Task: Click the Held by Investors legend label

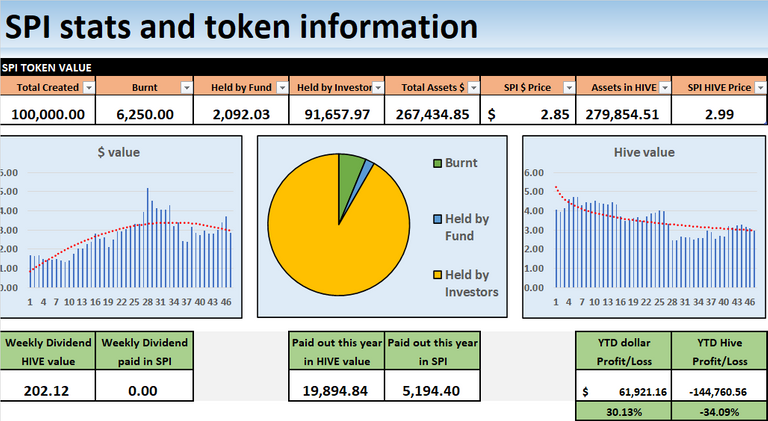Action: pos(471,283)
